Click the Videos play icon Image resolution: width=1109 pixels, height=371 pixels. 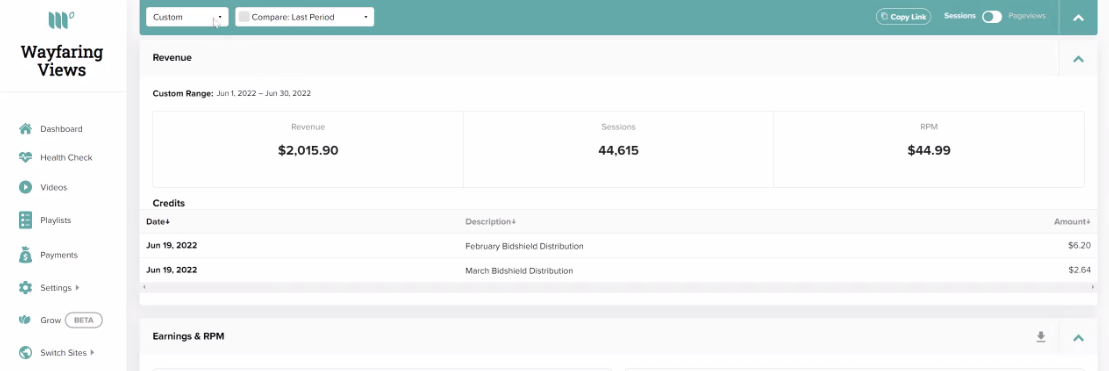(x=25, y=187)
